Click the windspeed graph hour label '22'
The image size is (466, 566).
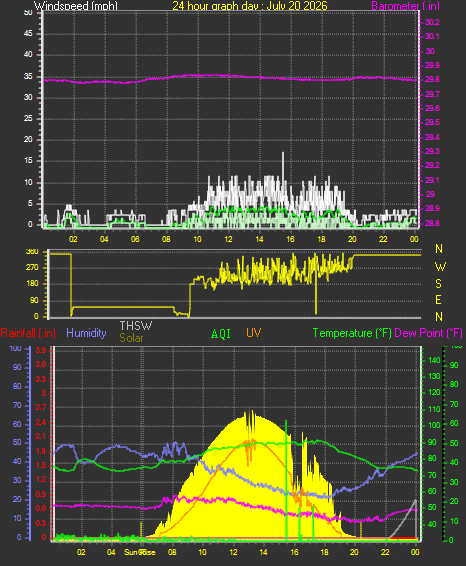pyautogui.click(x=383, y=239)
